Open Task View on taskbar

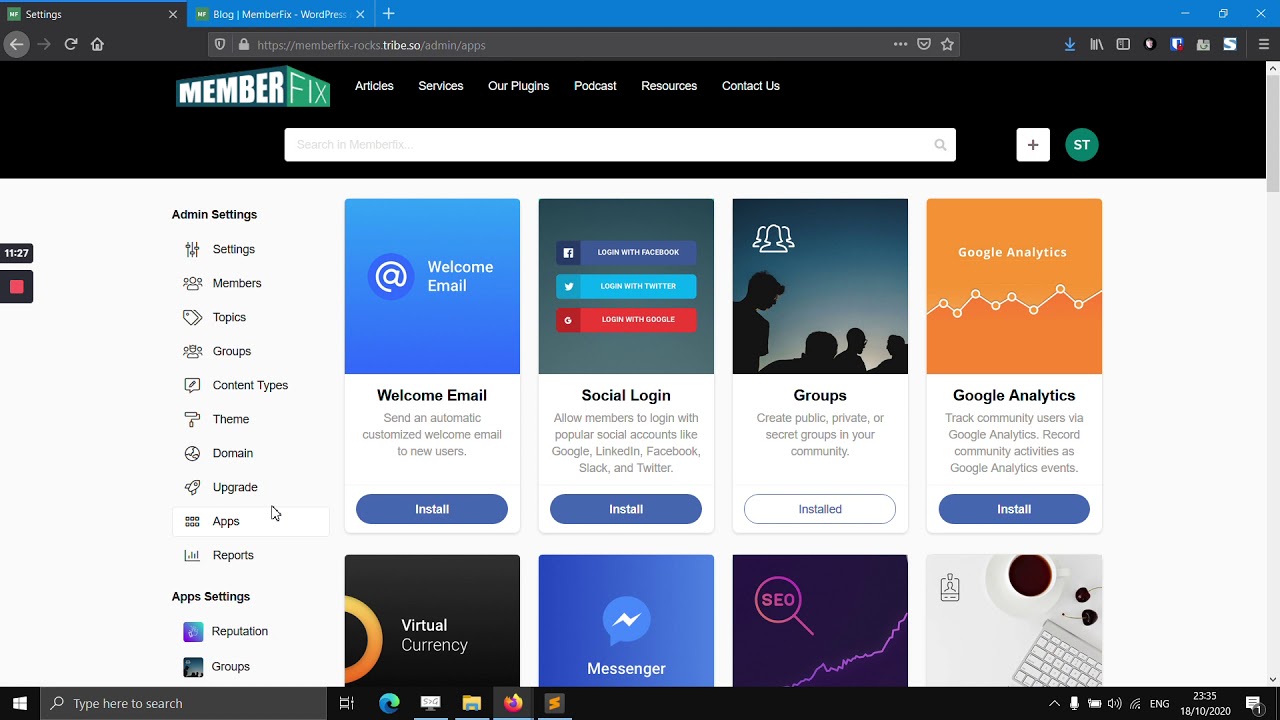tap(347, 703)
